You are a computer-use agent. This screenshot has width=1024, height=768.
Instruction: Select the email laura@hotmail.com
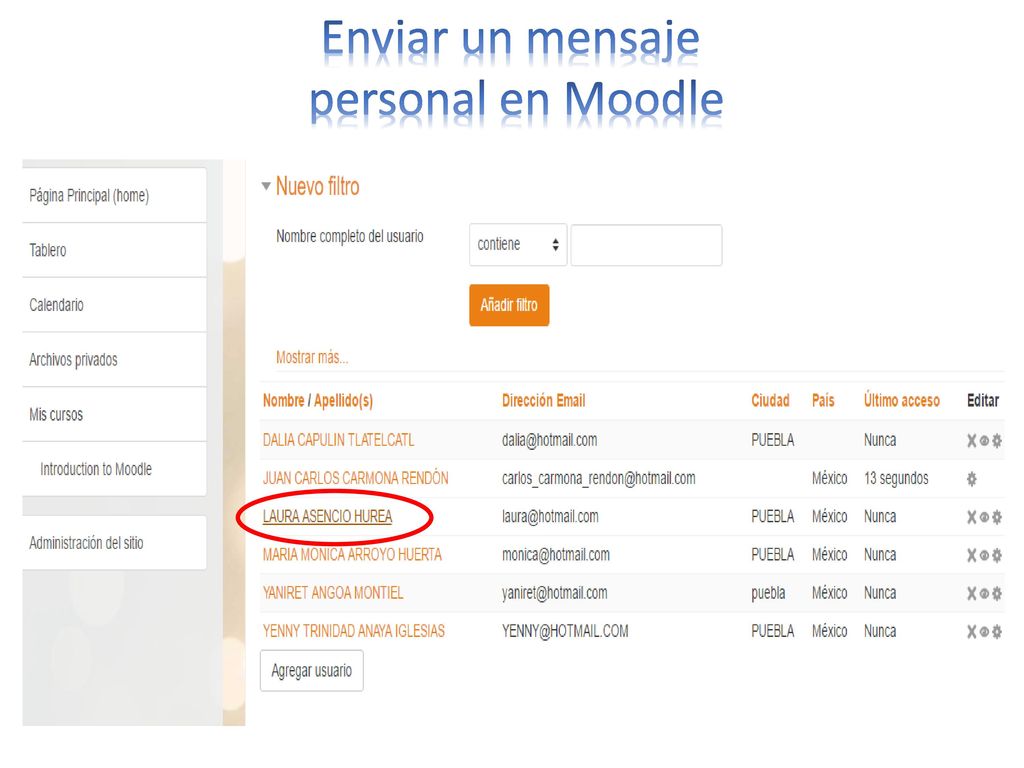pos(550,517)
